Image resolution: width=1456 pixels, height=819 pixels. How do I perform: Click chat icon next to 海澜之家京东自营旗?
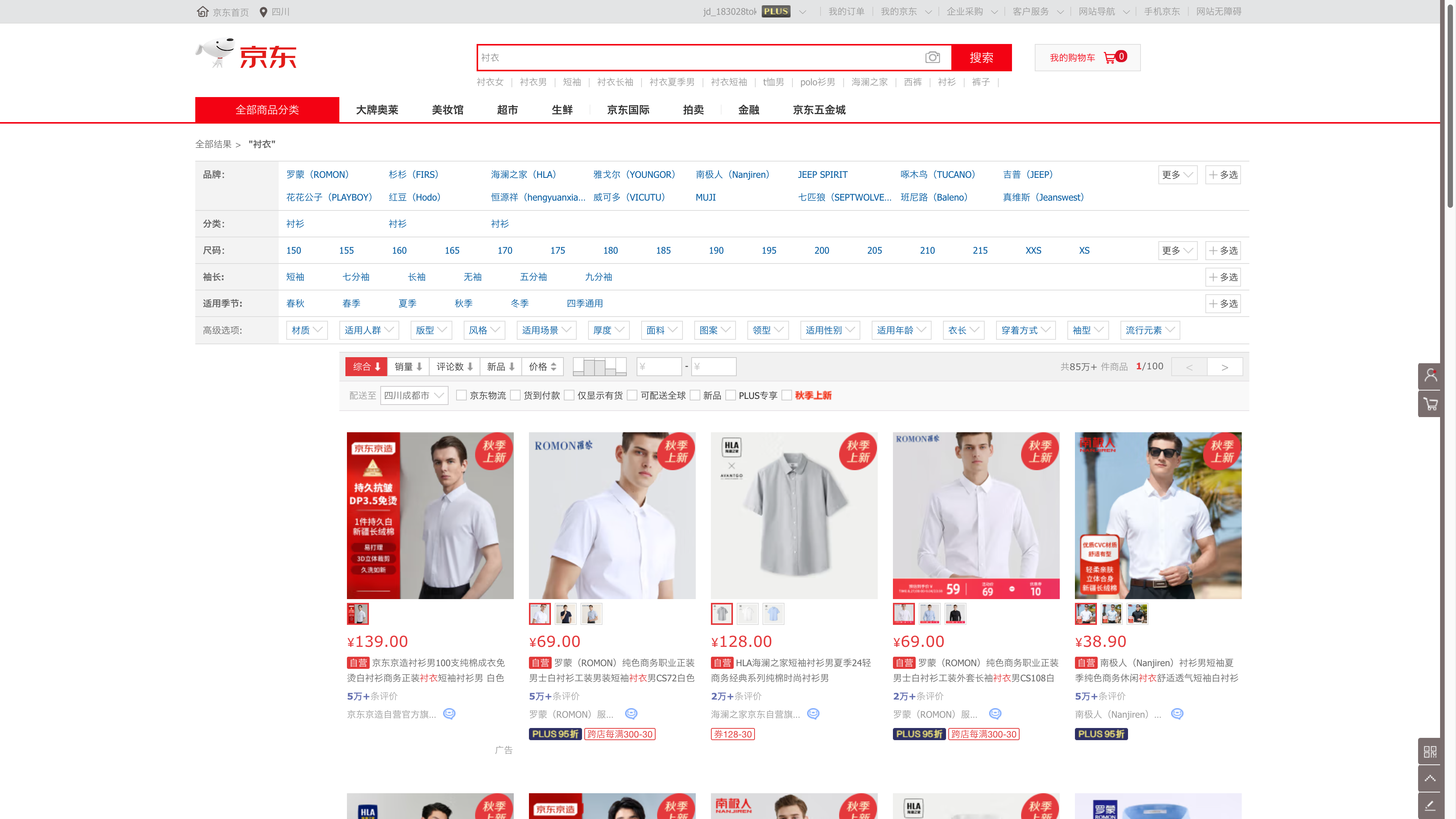pos(813,714)
